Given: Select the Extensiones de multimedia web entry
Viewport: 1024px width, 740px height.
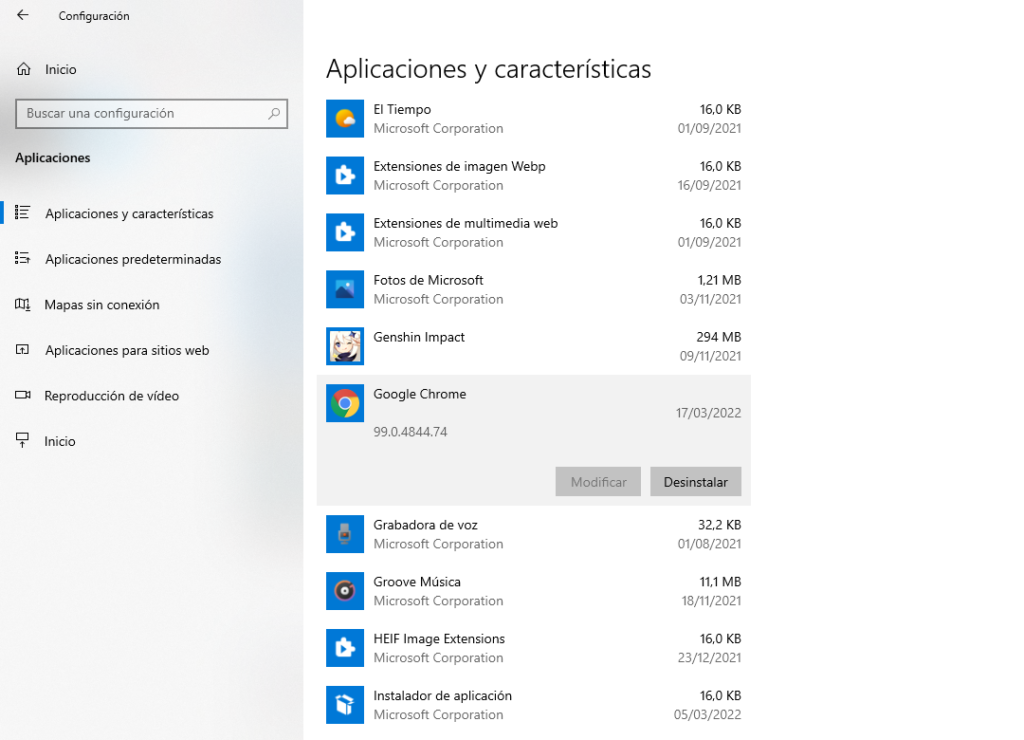Looking at the screenshot, I should click(533, 233).
